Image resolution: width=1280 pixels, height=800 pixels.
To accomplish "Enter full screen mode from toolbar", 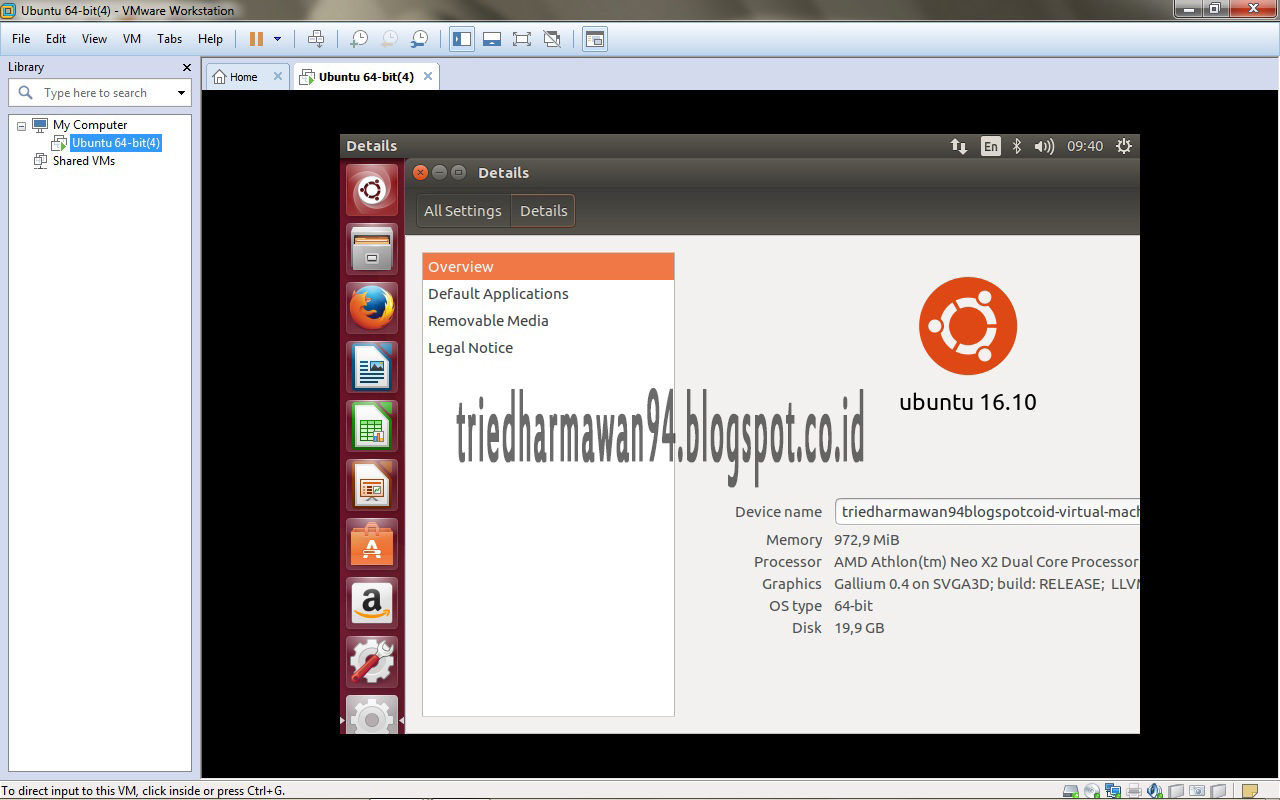I will (x=522, y=39).
